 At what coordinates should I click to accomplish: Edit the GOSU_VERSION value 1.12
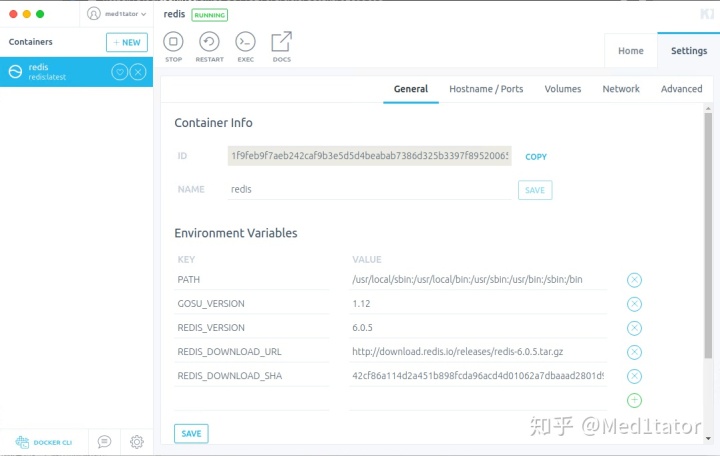click(478, 304)
